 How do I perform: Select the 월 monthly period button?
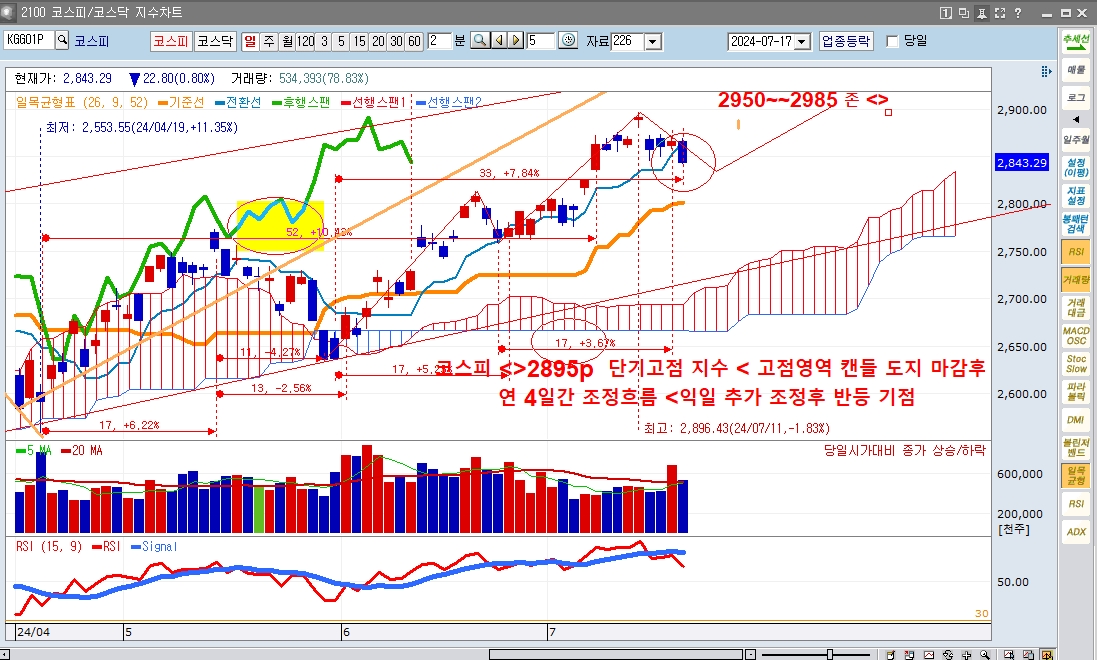click(x=287, y=41)
